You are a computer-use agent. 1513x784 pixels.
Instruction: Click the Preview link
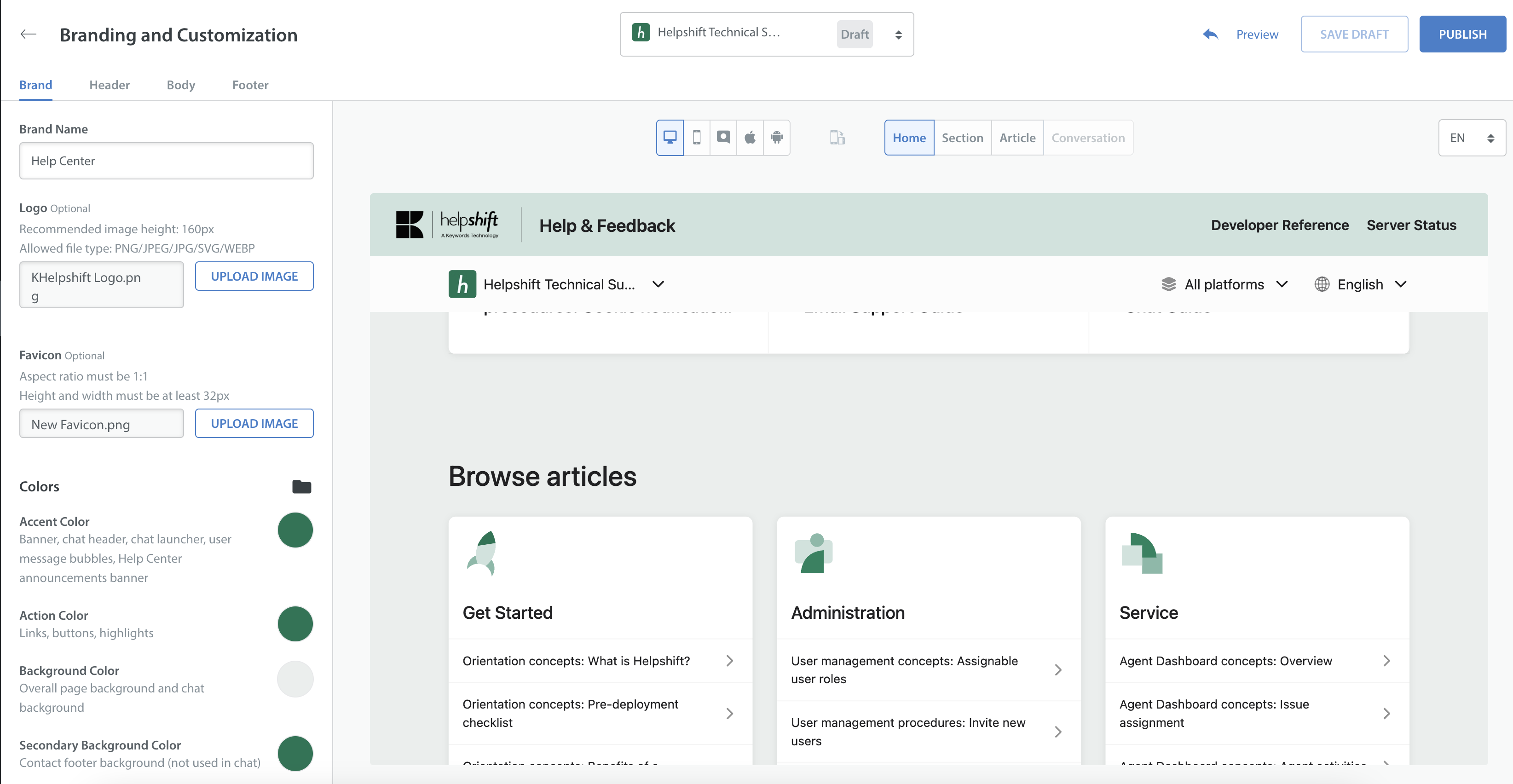point(1257,34)
